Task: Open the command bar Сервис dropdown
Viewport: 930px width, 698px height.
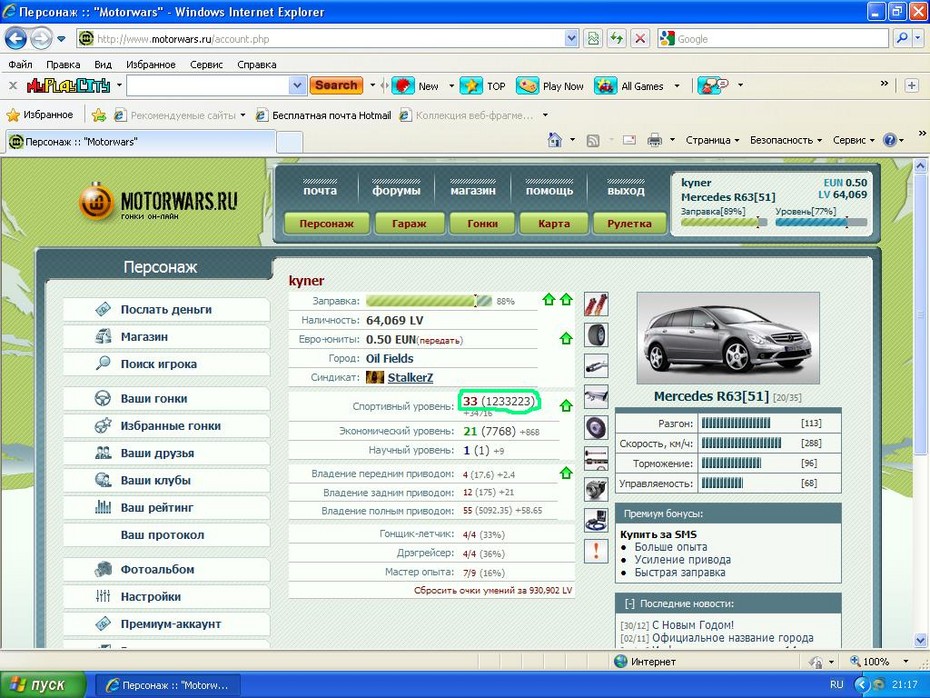Action: (853, 140)
